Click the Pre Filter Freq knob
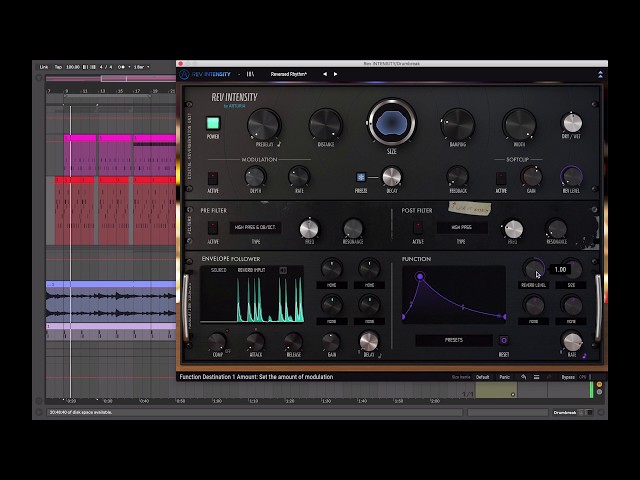 coord(309,228)
